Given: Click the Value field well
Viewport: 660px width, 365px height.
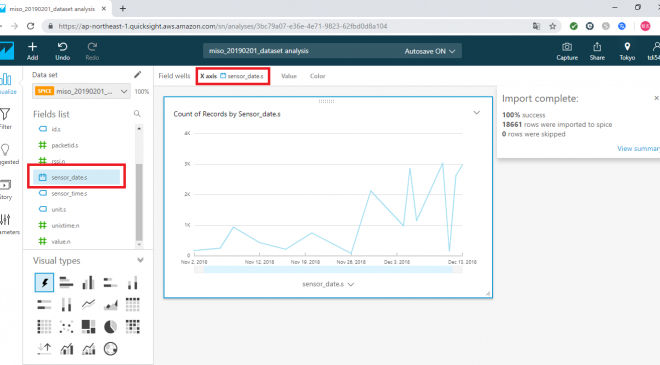Looking at the screenshot, I should pyautogui.click(x=289, y=76).
